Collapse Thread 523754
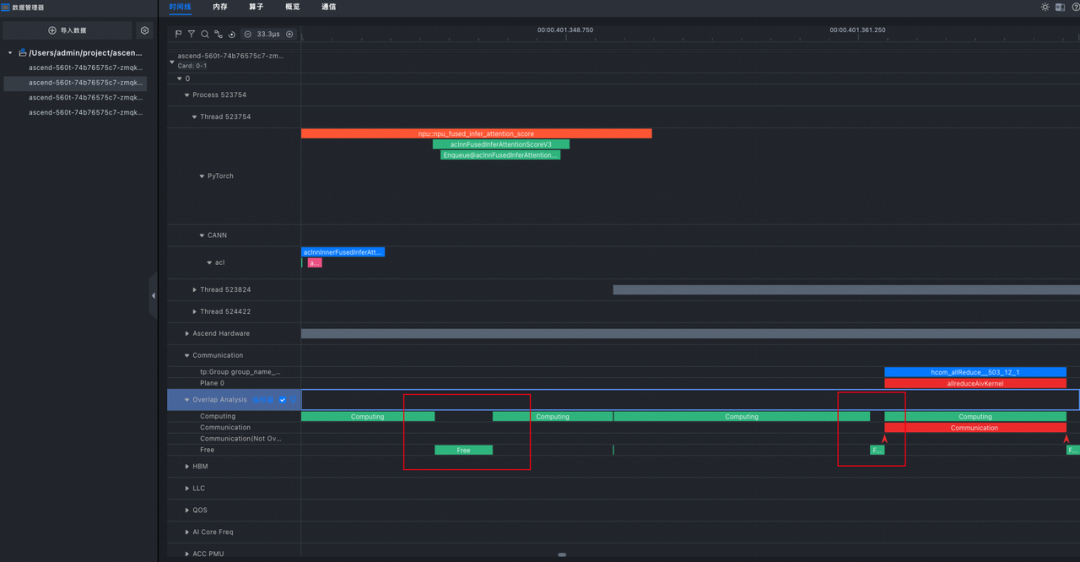1080x562 pixels. pos(194,117)
